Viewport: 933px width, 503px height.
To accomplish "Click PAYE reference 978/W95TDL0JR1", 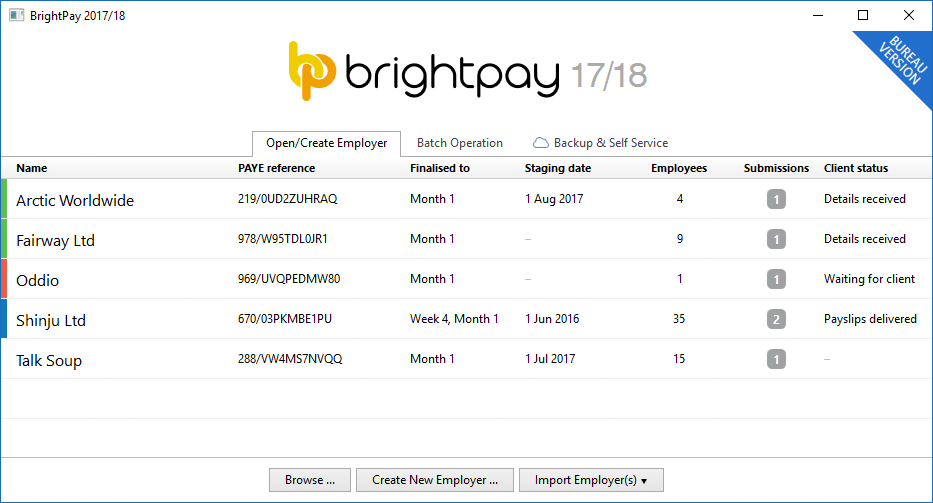I will [283, 239].
